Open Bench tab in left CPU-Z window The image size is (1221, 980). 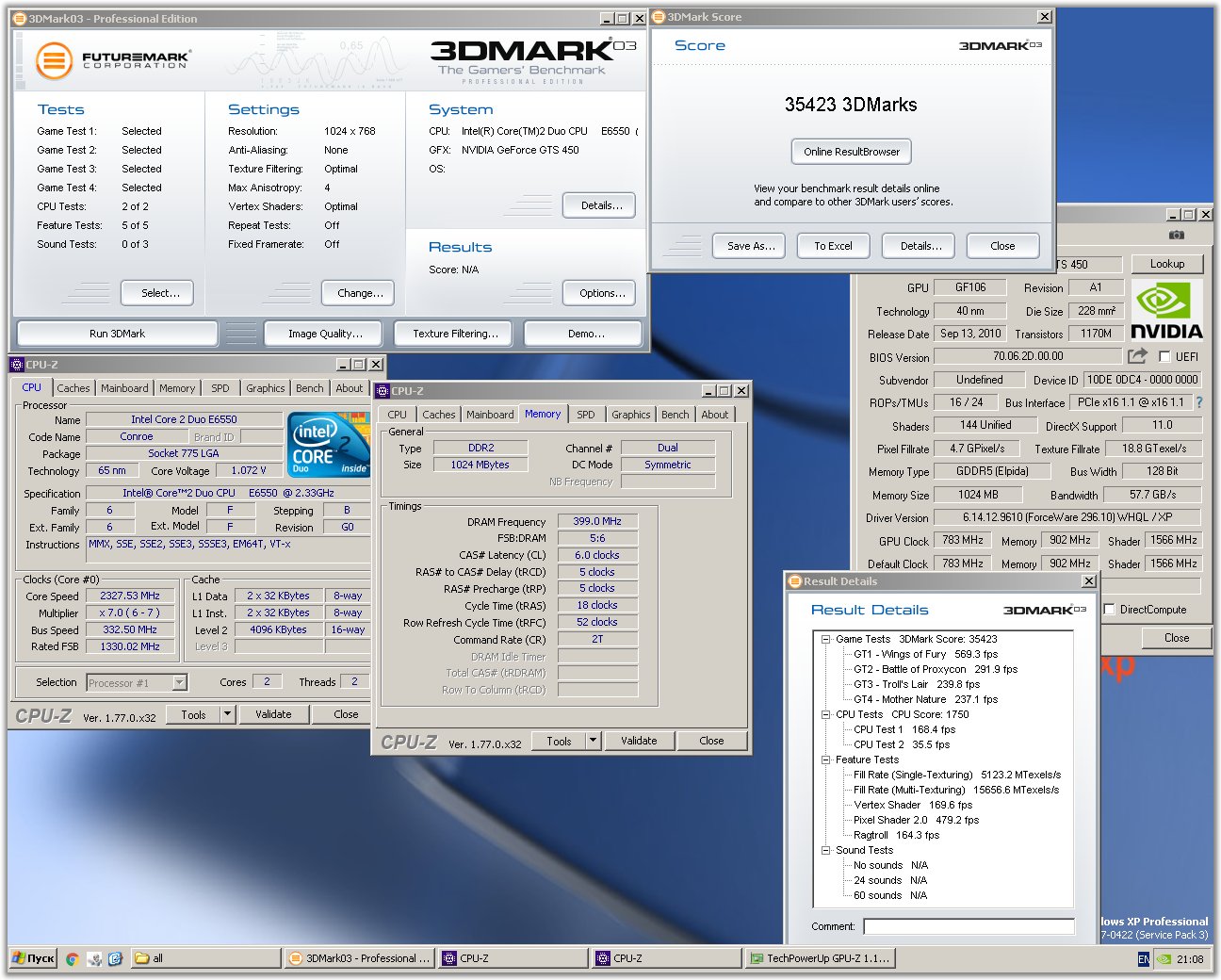[x=309, y=388]
